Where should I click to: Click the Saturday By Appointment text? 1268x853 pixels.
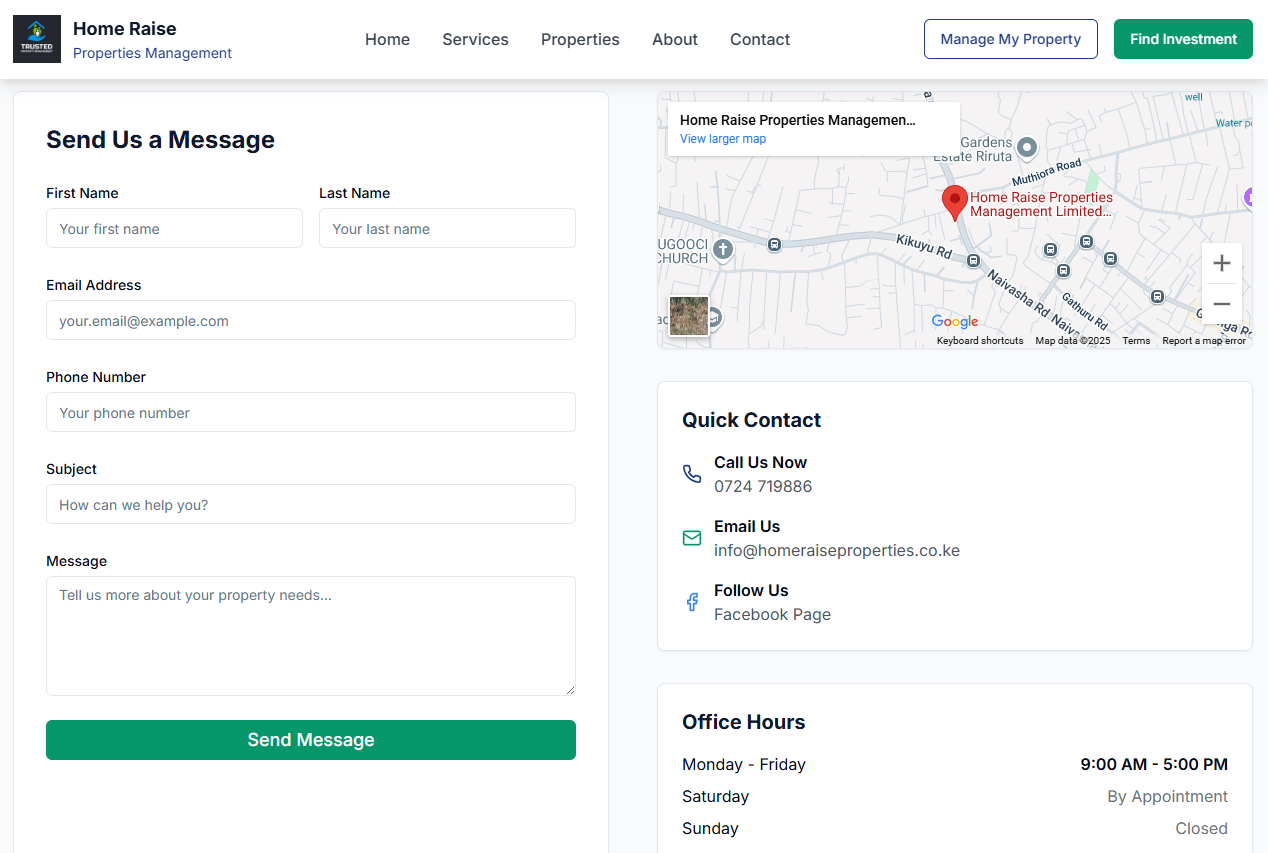point(1167,796)
